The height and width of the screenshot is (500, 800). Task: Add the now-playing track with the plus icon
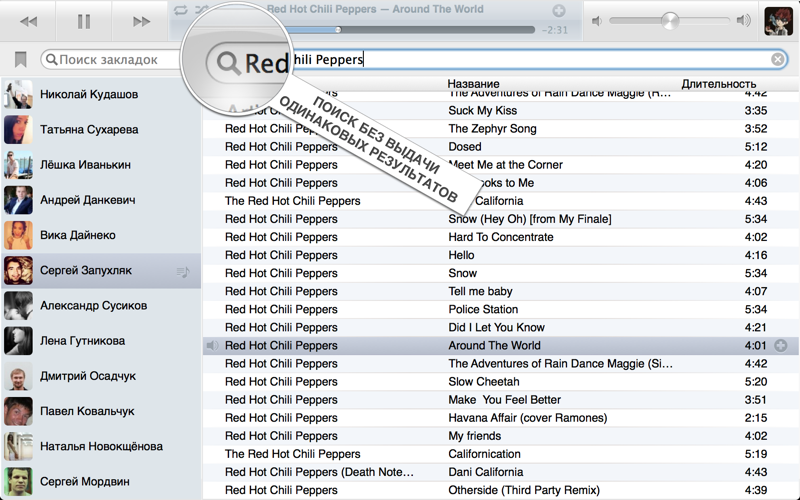pyautogui.click(x=559, y=10)
